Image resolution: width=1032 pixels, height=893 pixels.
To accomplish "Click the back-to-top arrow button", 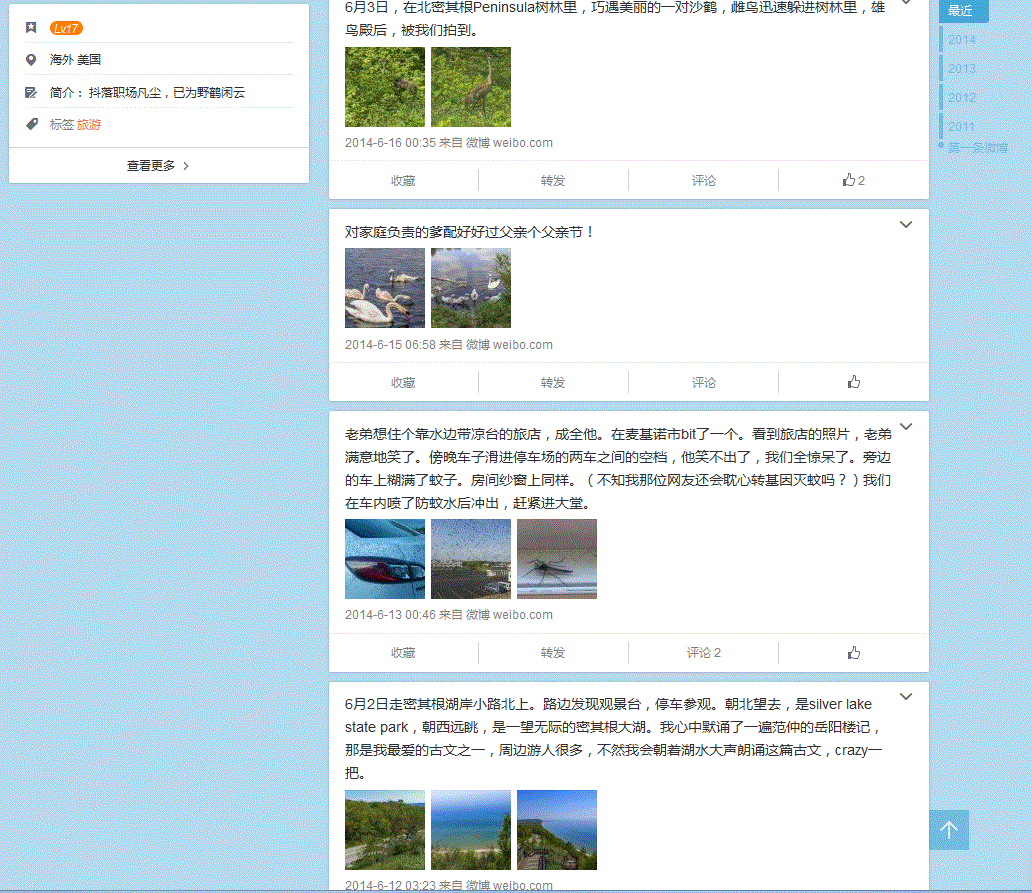I will (x=948, y=830).
